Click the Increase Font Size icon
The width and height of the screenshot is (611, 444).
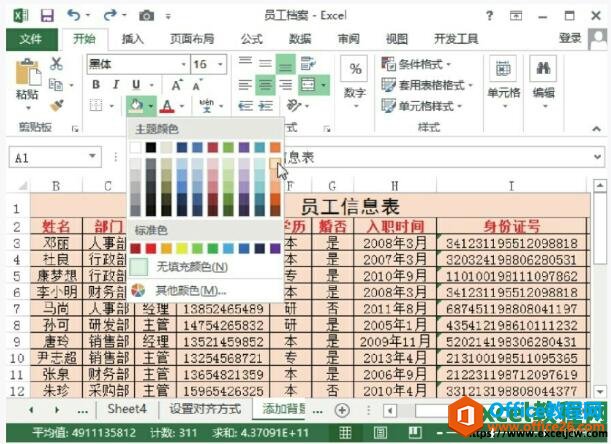click(x=177, y=85)
